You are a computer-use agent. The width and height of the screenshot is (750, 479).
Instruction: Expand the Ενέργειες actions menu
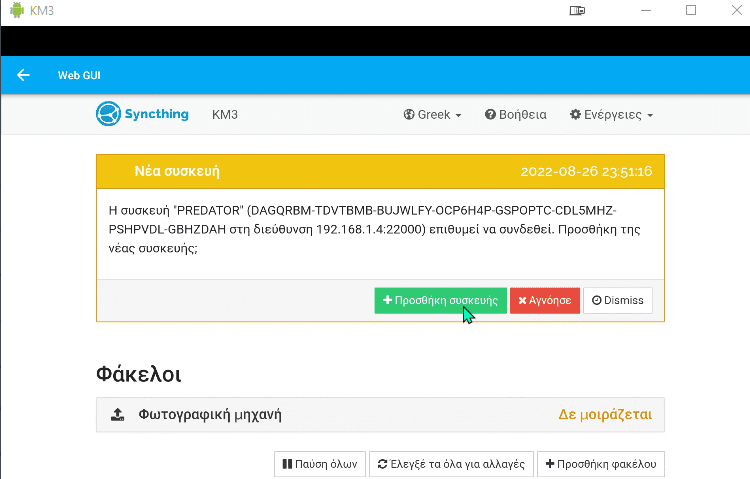(611, 115)
